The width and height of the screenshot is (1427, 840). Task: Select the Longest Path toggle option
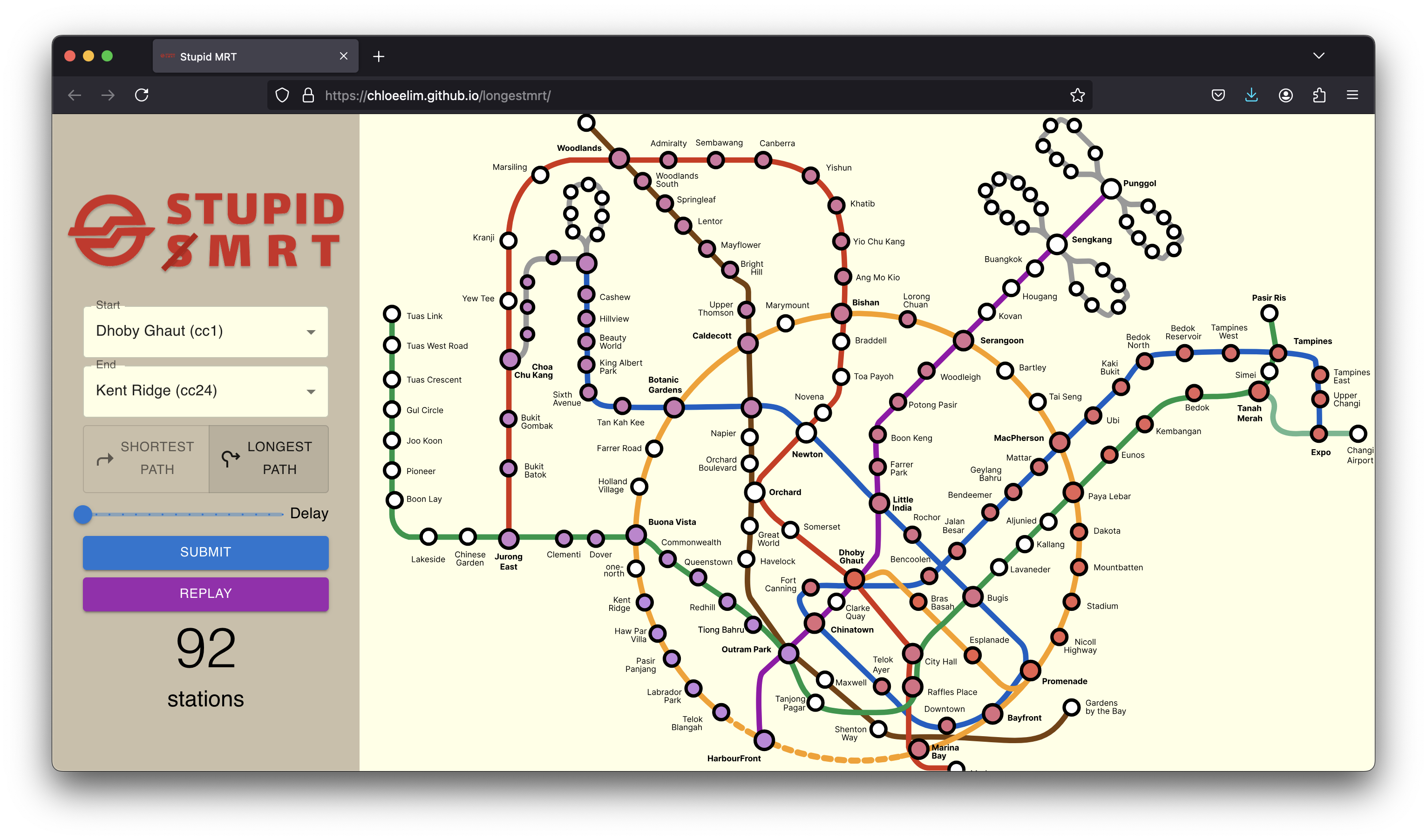[x=269, y=459]
